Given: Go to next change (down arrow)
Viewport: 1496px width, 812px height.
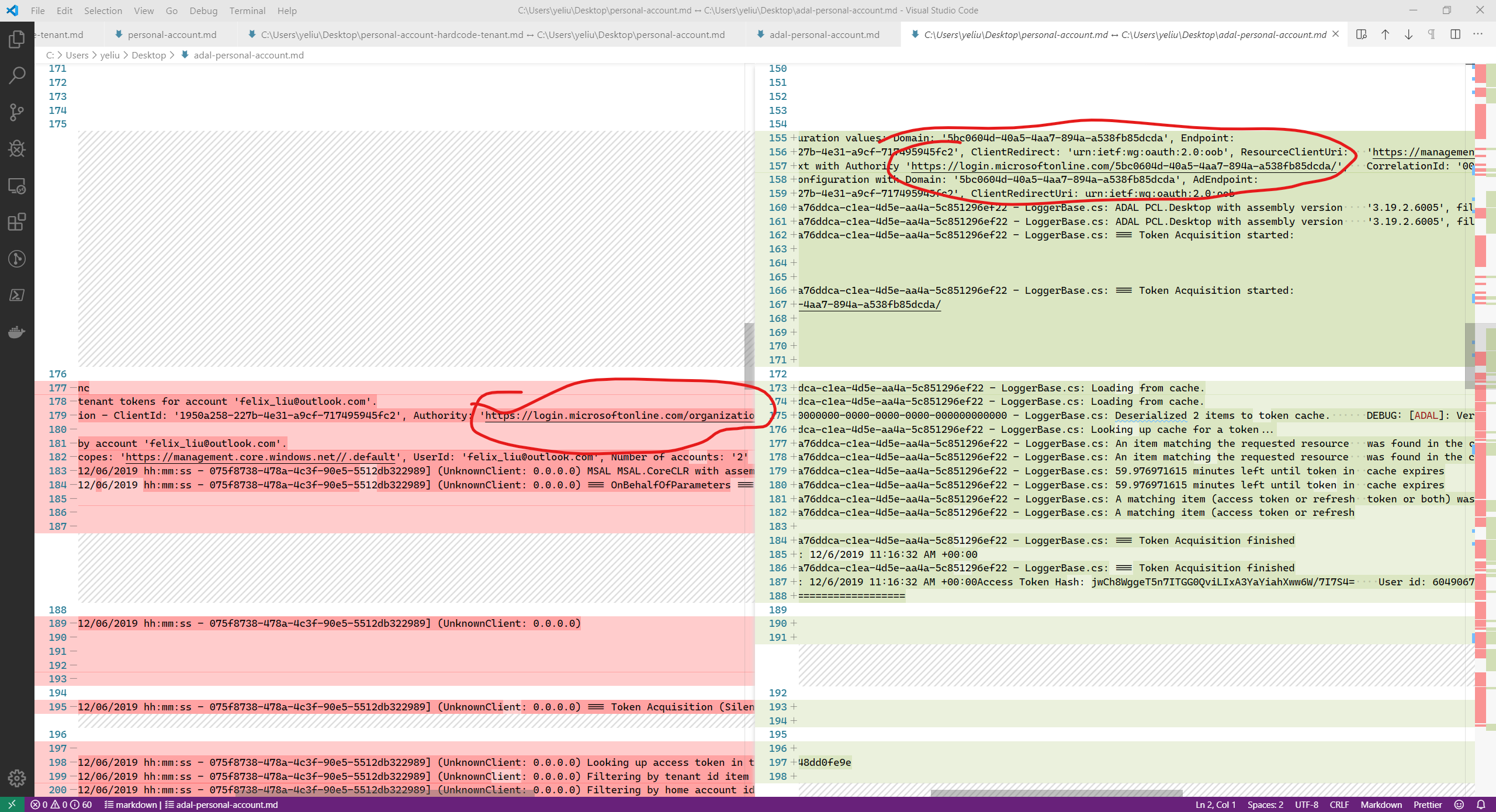Looking at the screenshot, I should (x=1408, y=34).
